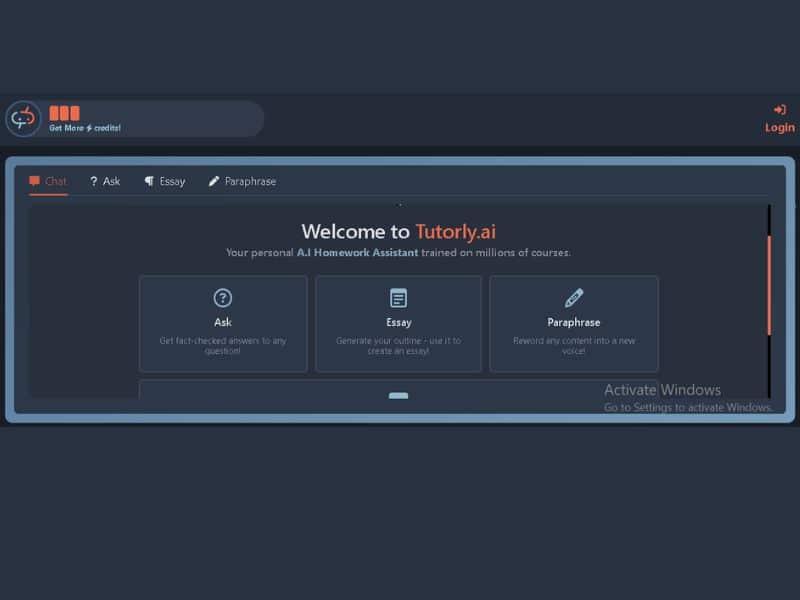
Task: Open the Essay card title
Action: pos(398,322)
